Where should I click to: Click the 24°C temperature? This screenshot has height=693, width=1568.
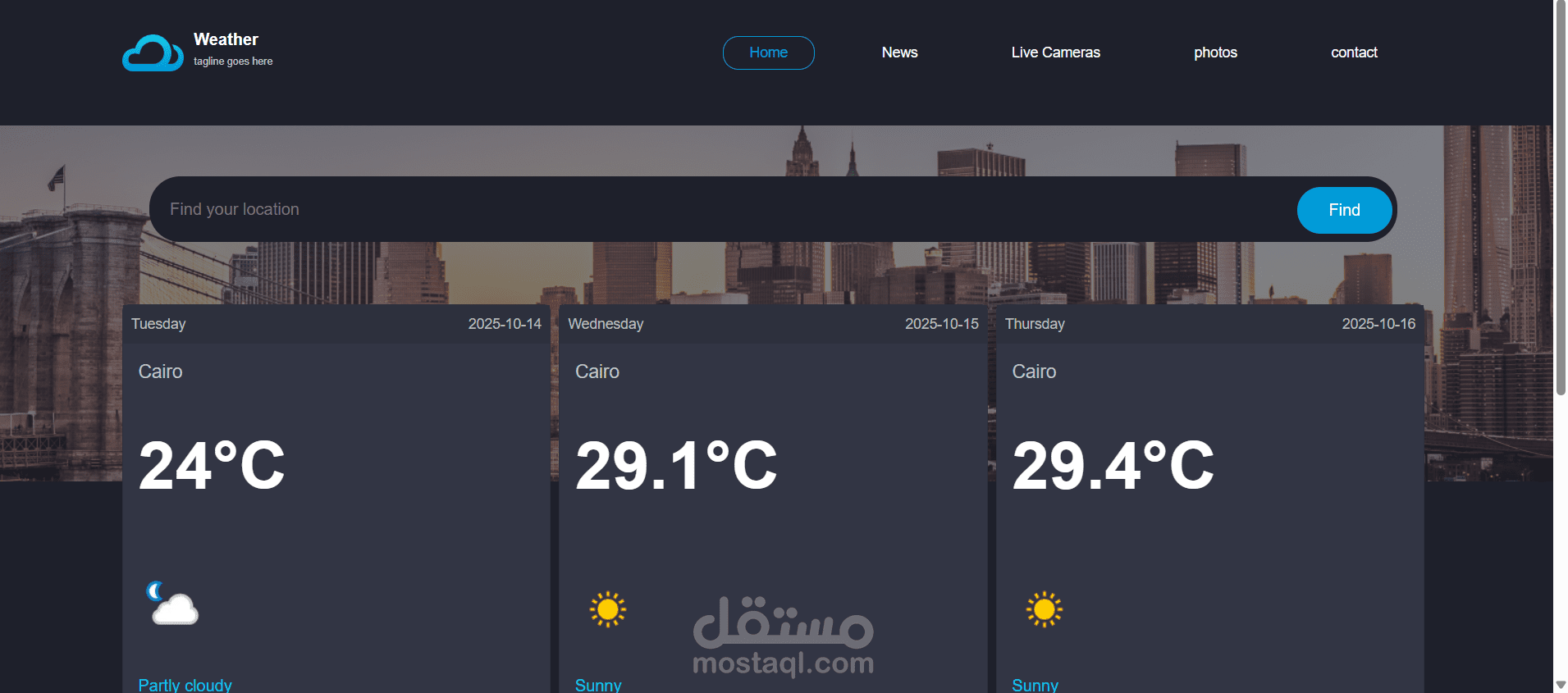click(212, 465)
